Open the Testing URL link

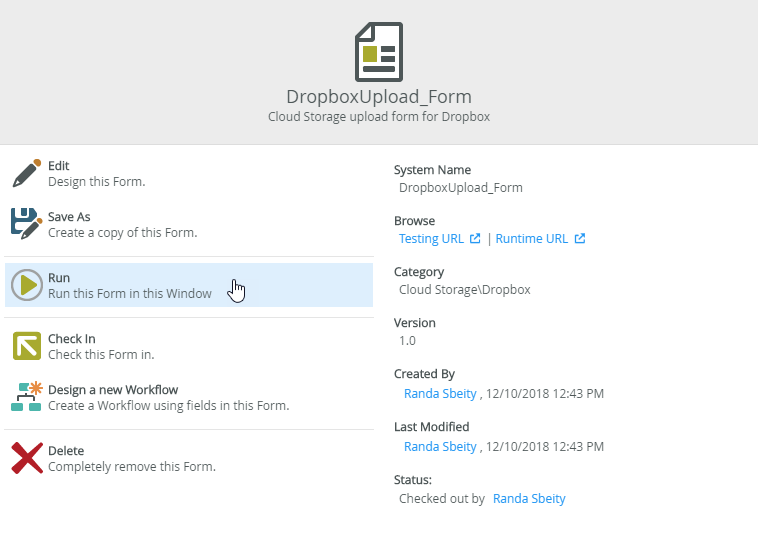tap(431, 239)
